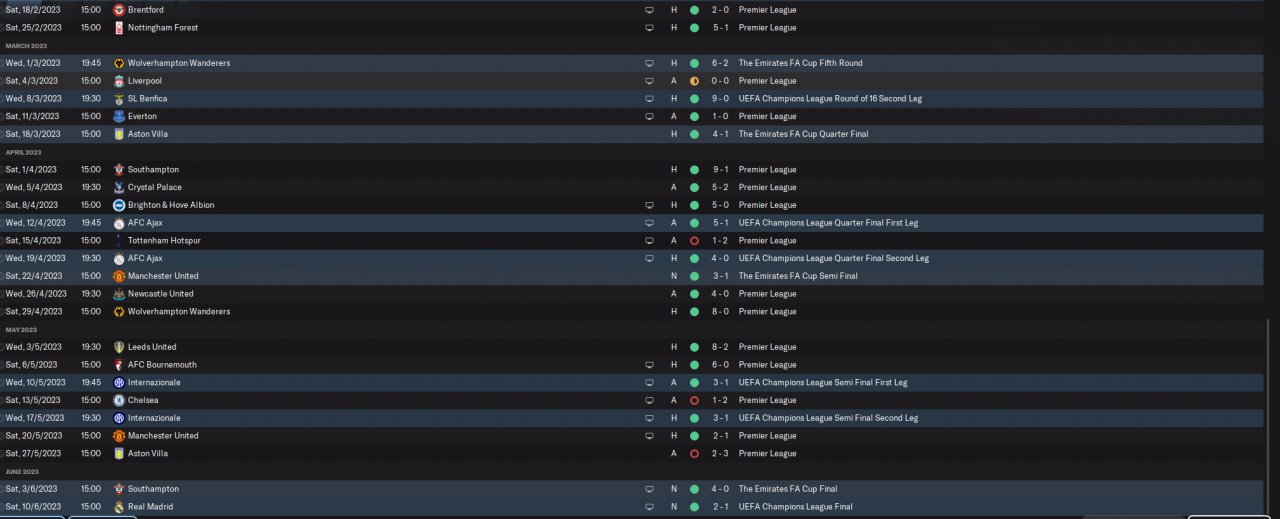Select the SL Benfica badge icon
Image resolution: width=1280 pixels, height=519 pixels.
tap(118, 99)
